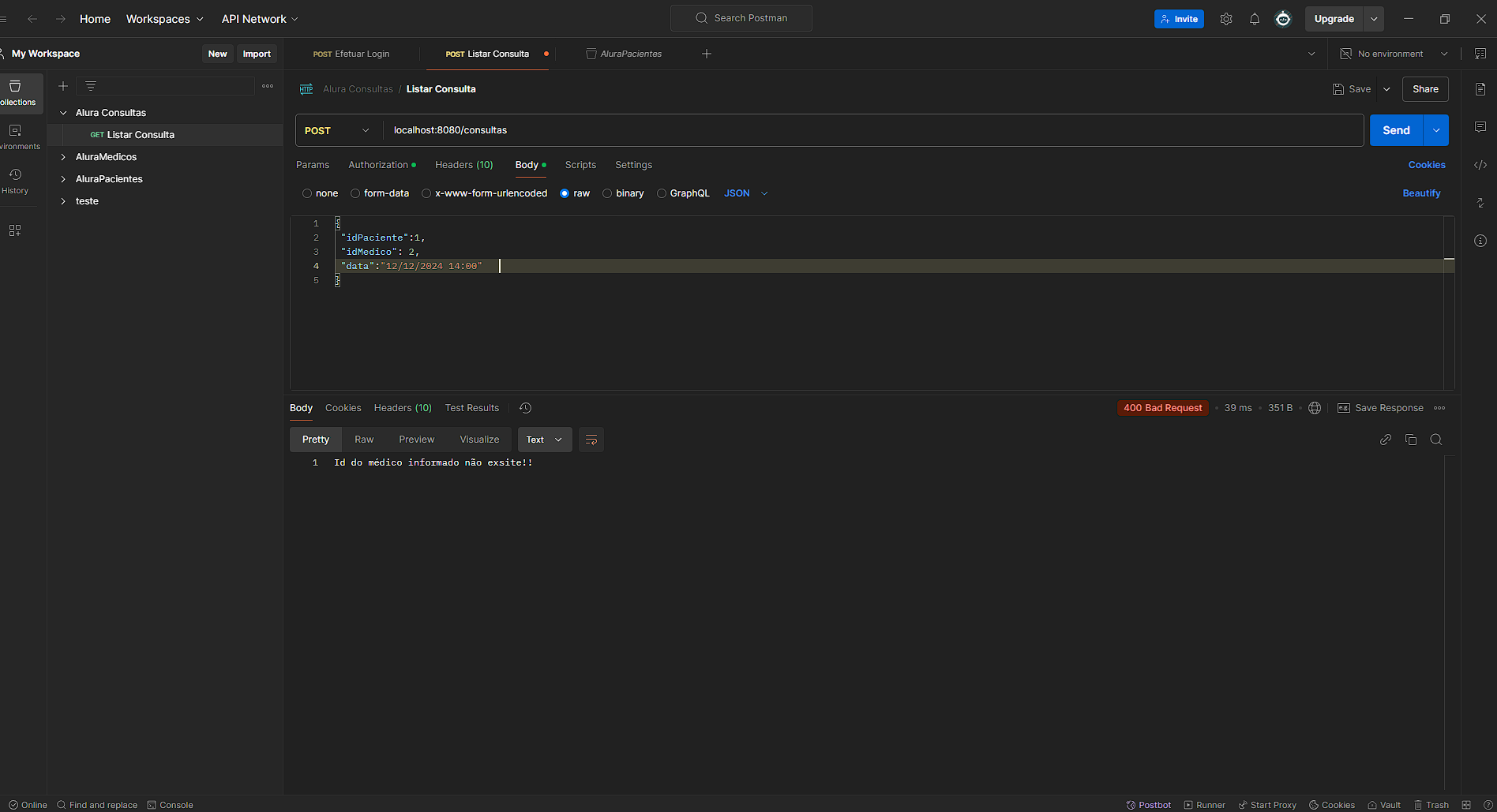Image resolution: width=1497 pixels, height=812 pixels.
Task: Click the Invite button
Action: click(1179, 19)
